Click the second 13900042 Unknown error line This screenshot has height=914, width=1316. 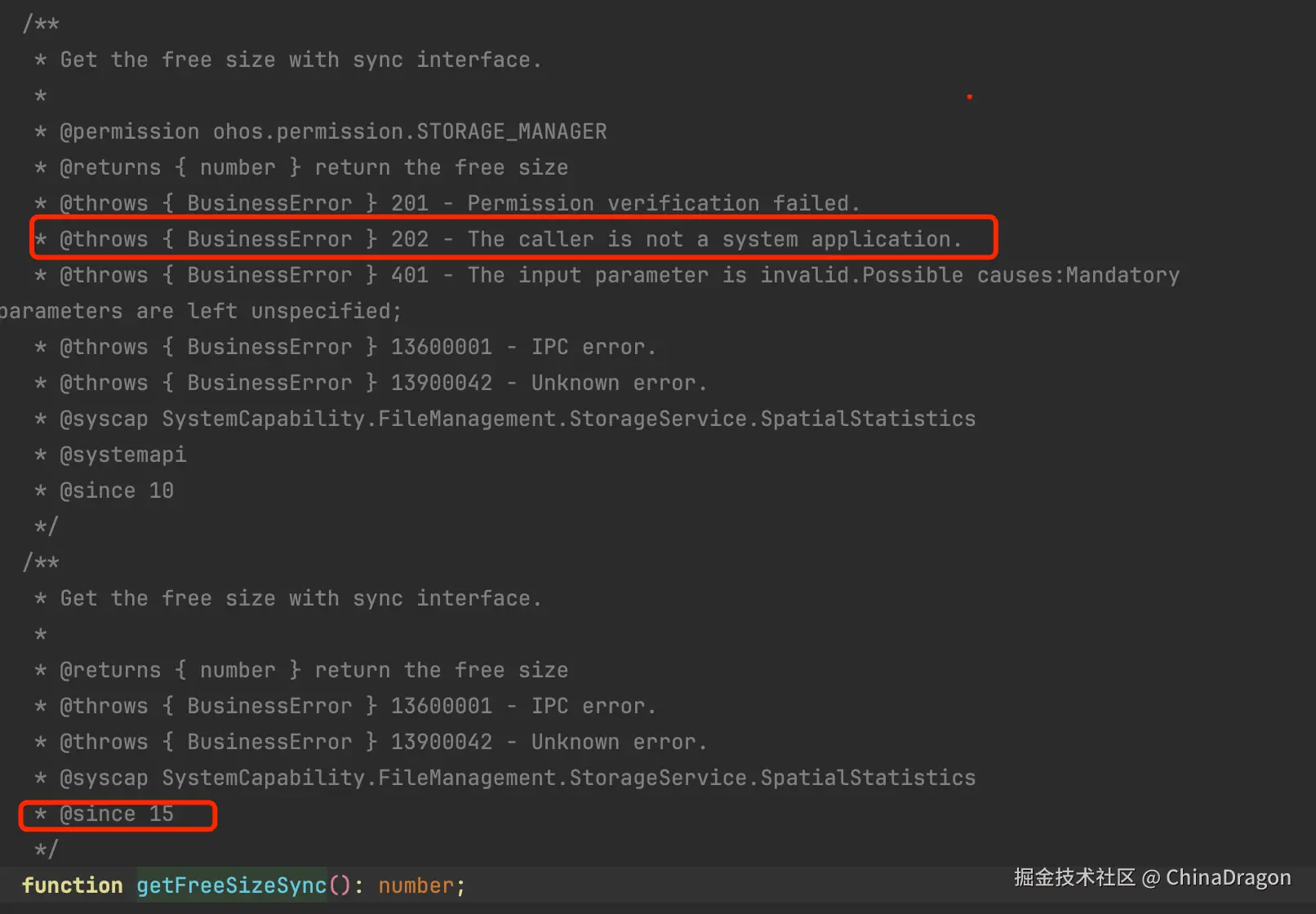pyautogui.click(x=383, y=742)
